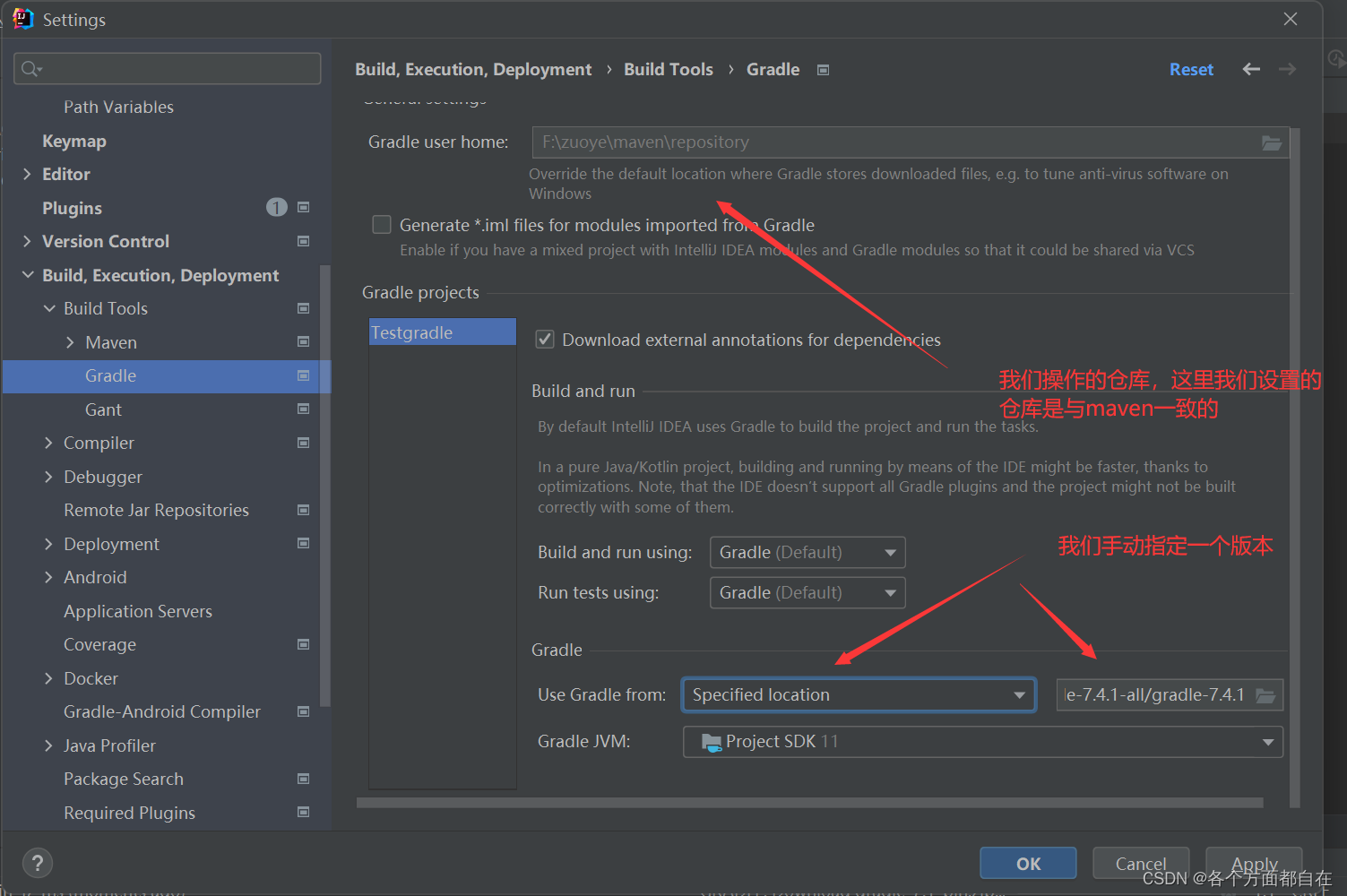Click the Gradle panel vertical scrollbar
The image size is (1347, 896).
(x=1294, y=469)
